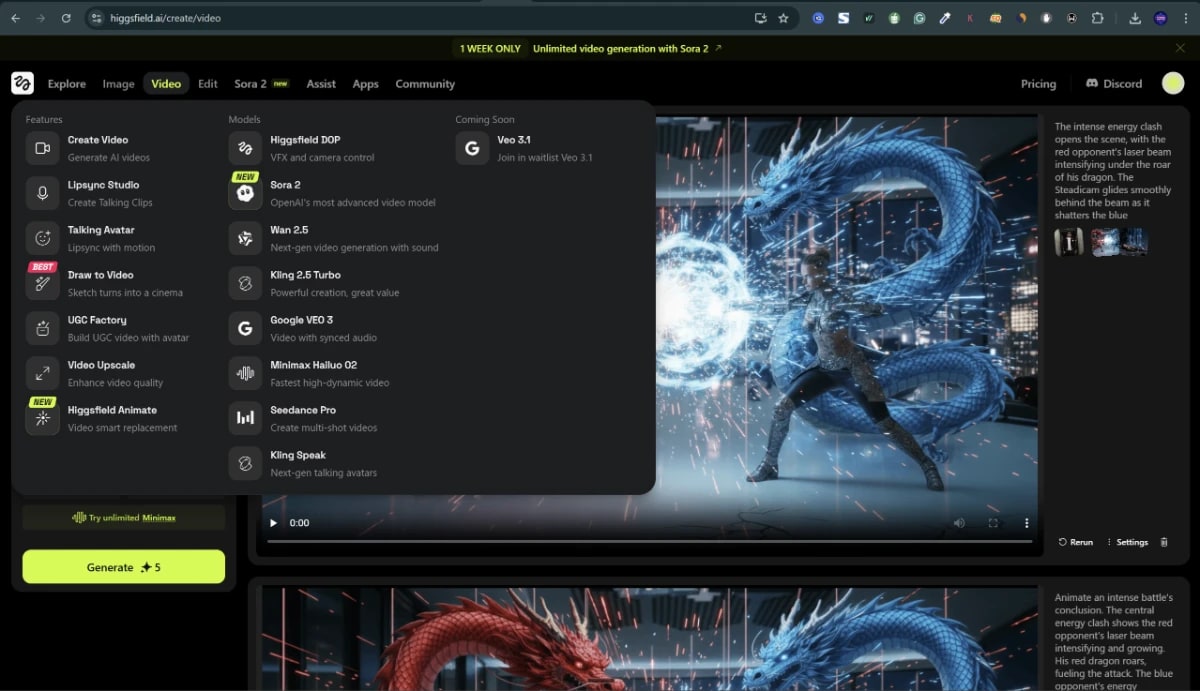Choose the Lipsync Studio title text
The height and width of the screenshot is (691, 1200).
click(103, 185)
